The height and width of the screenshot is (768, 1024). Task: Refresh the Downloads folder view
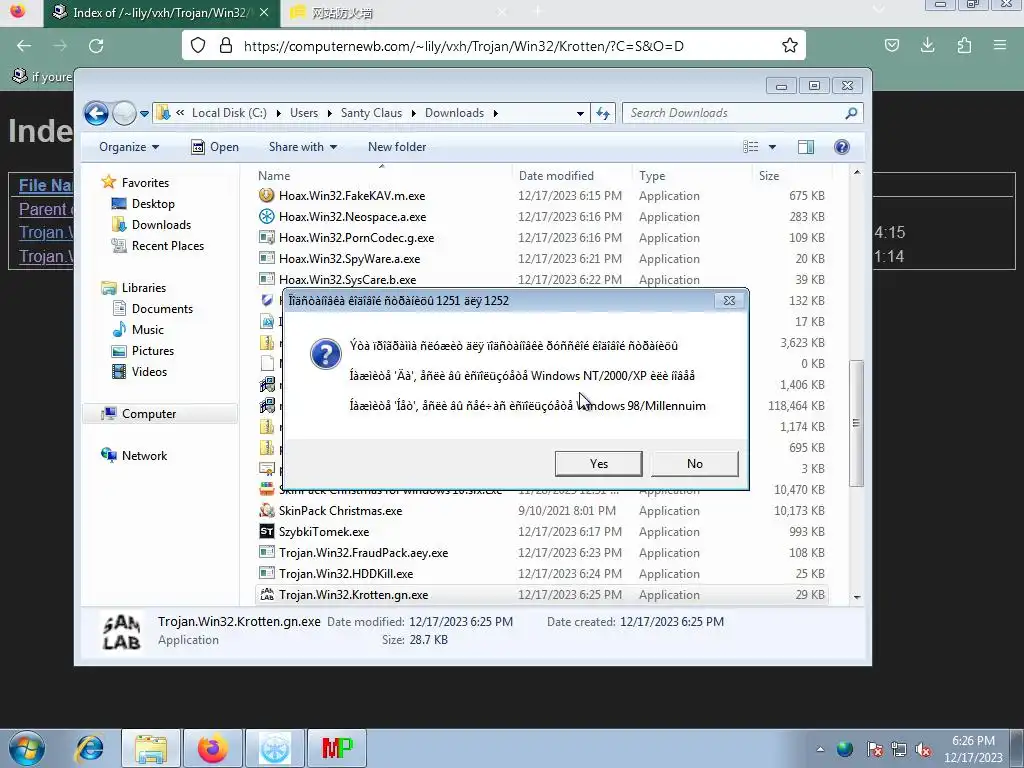click(x=603, y=114)
